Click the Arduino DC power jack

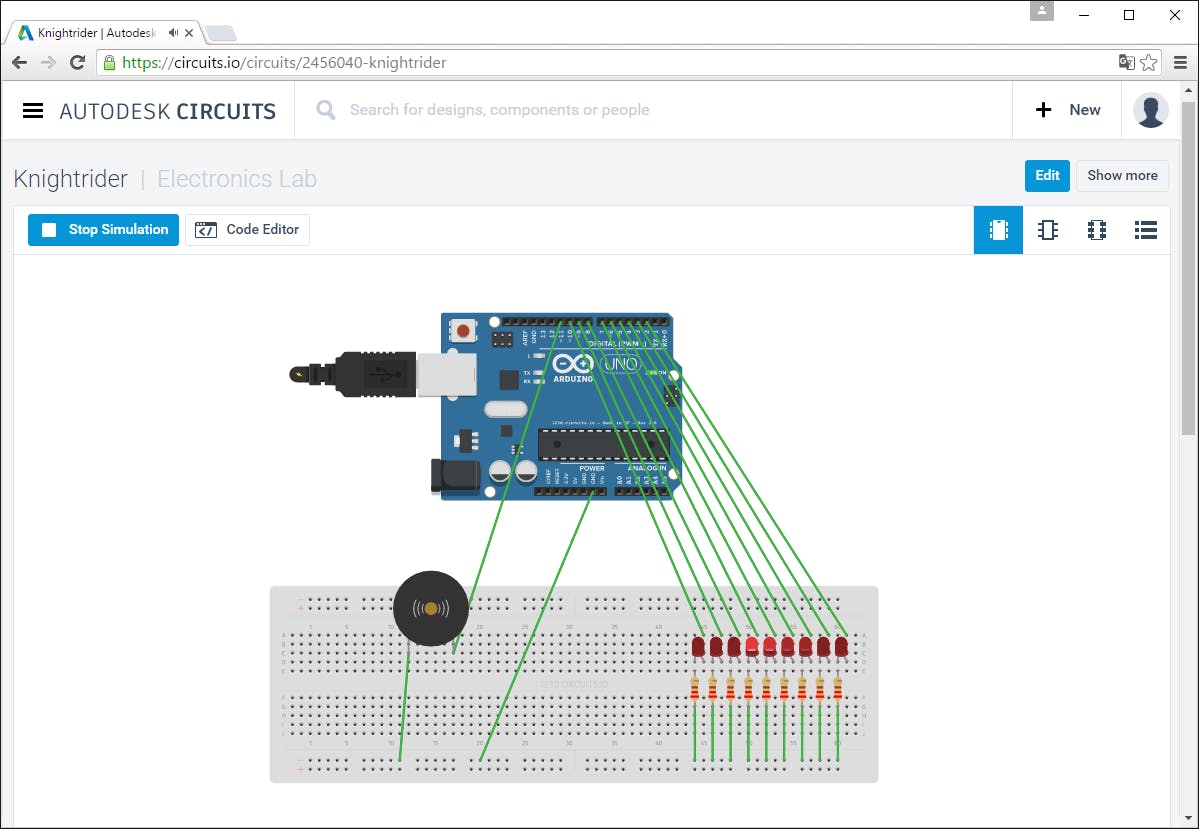click(455, 475)
